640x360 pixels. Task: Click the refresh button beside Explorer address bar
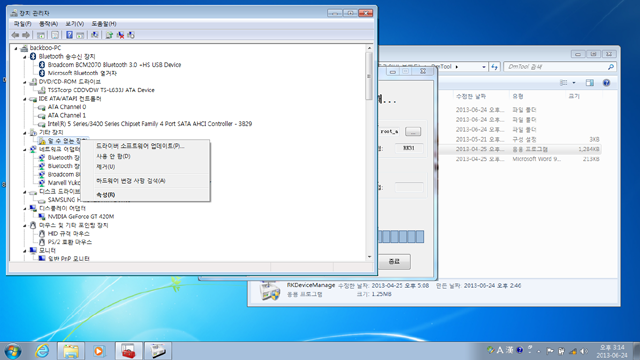(495, 67)
